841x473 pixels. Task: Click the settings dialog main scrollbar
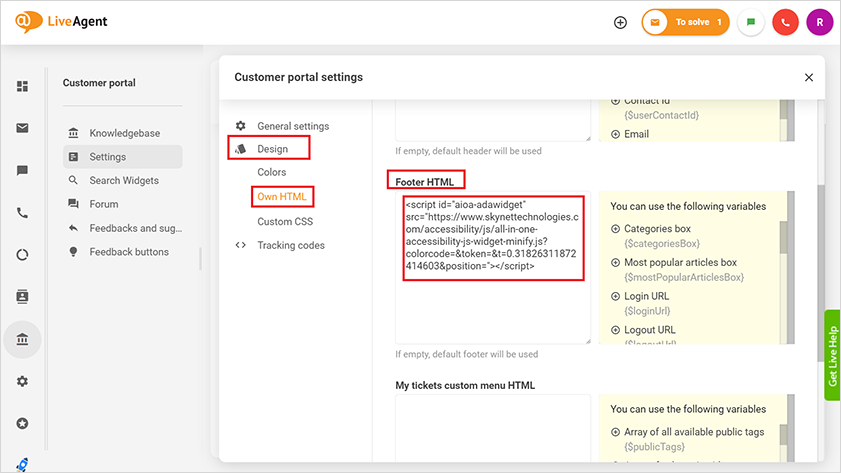tap(821, 274)
